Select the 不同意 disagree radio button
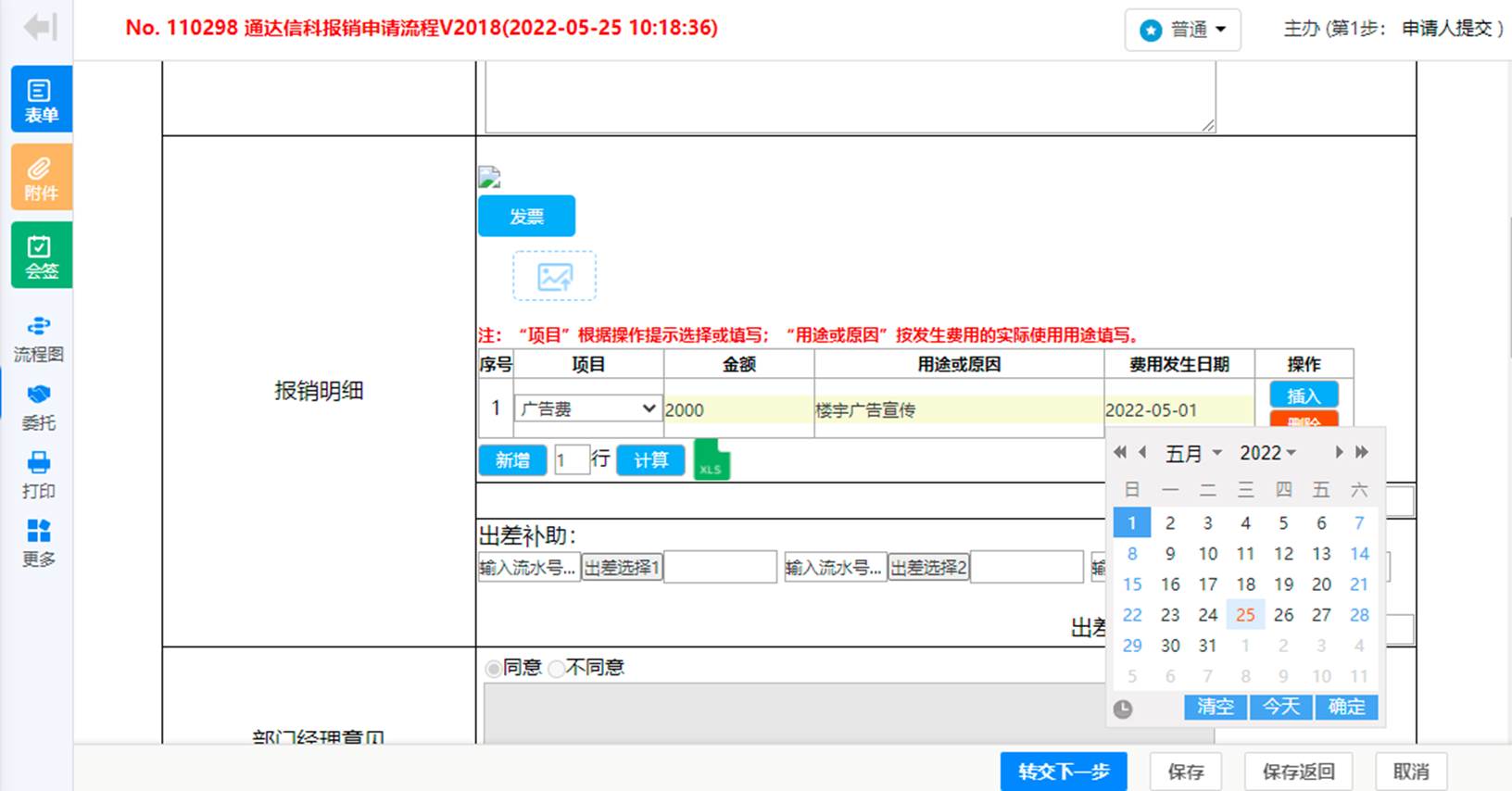 [x=557, y=668]
